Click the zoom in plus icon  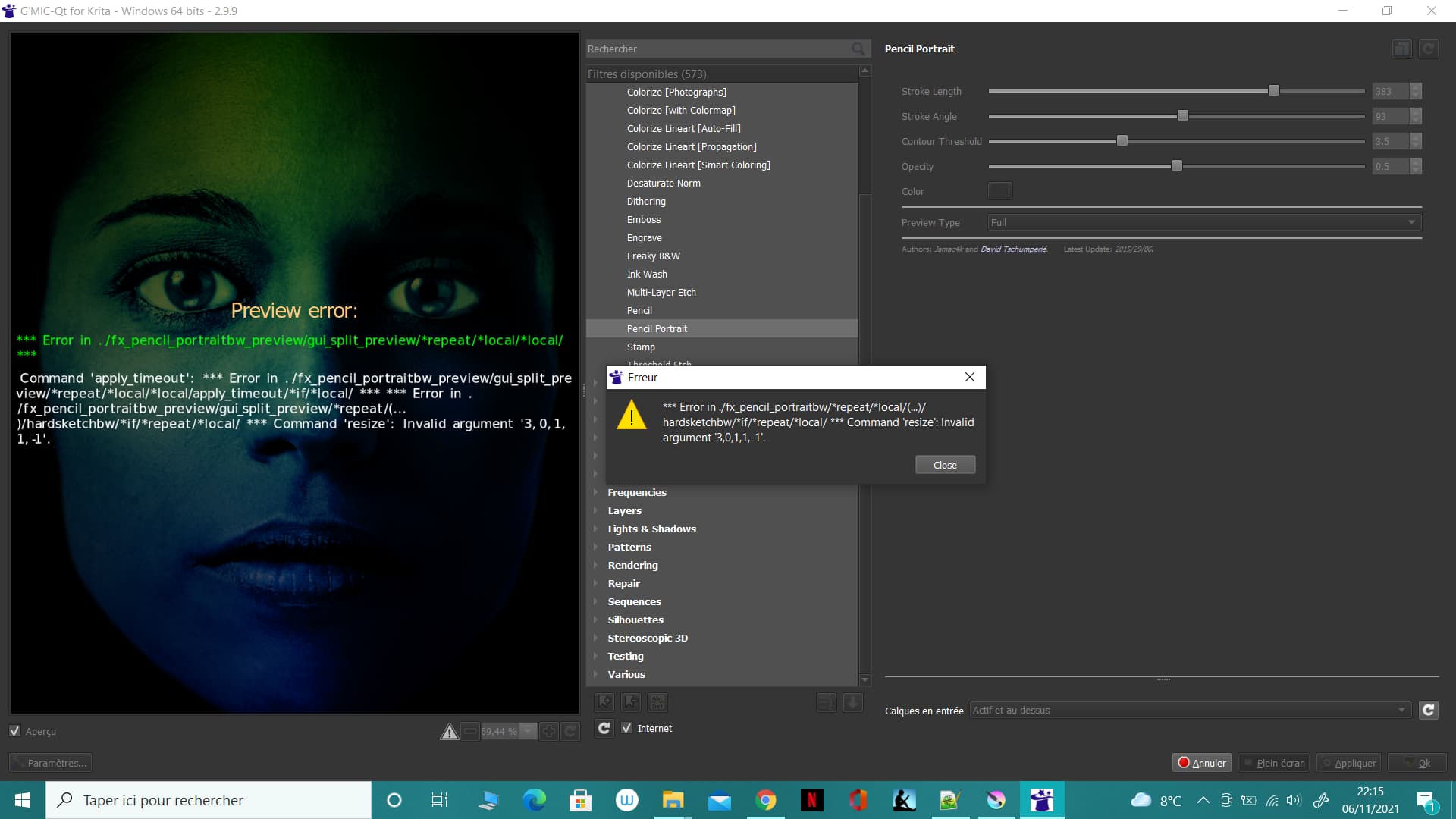pos(549,732)
